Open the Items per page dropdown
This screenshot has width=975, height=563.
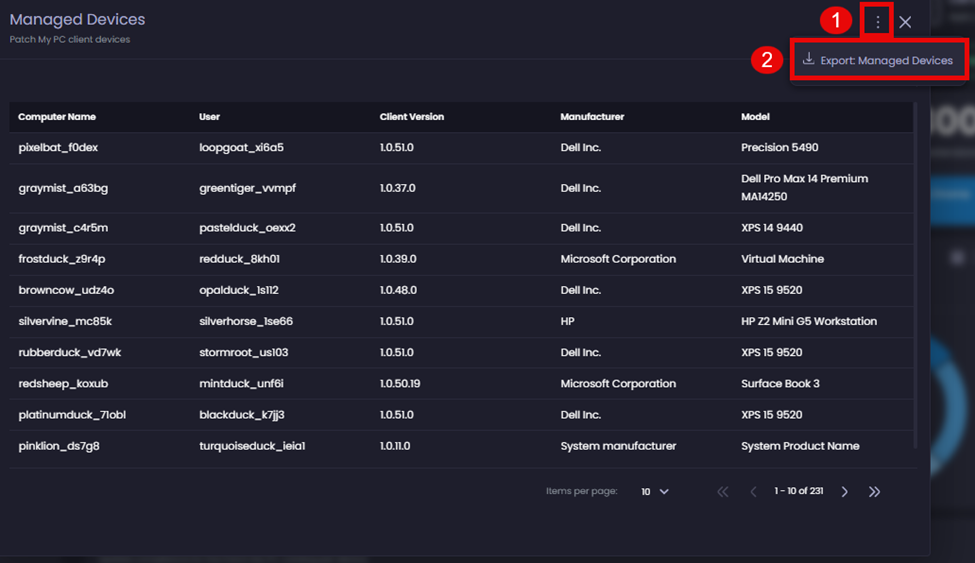click(x=655, y=491)
